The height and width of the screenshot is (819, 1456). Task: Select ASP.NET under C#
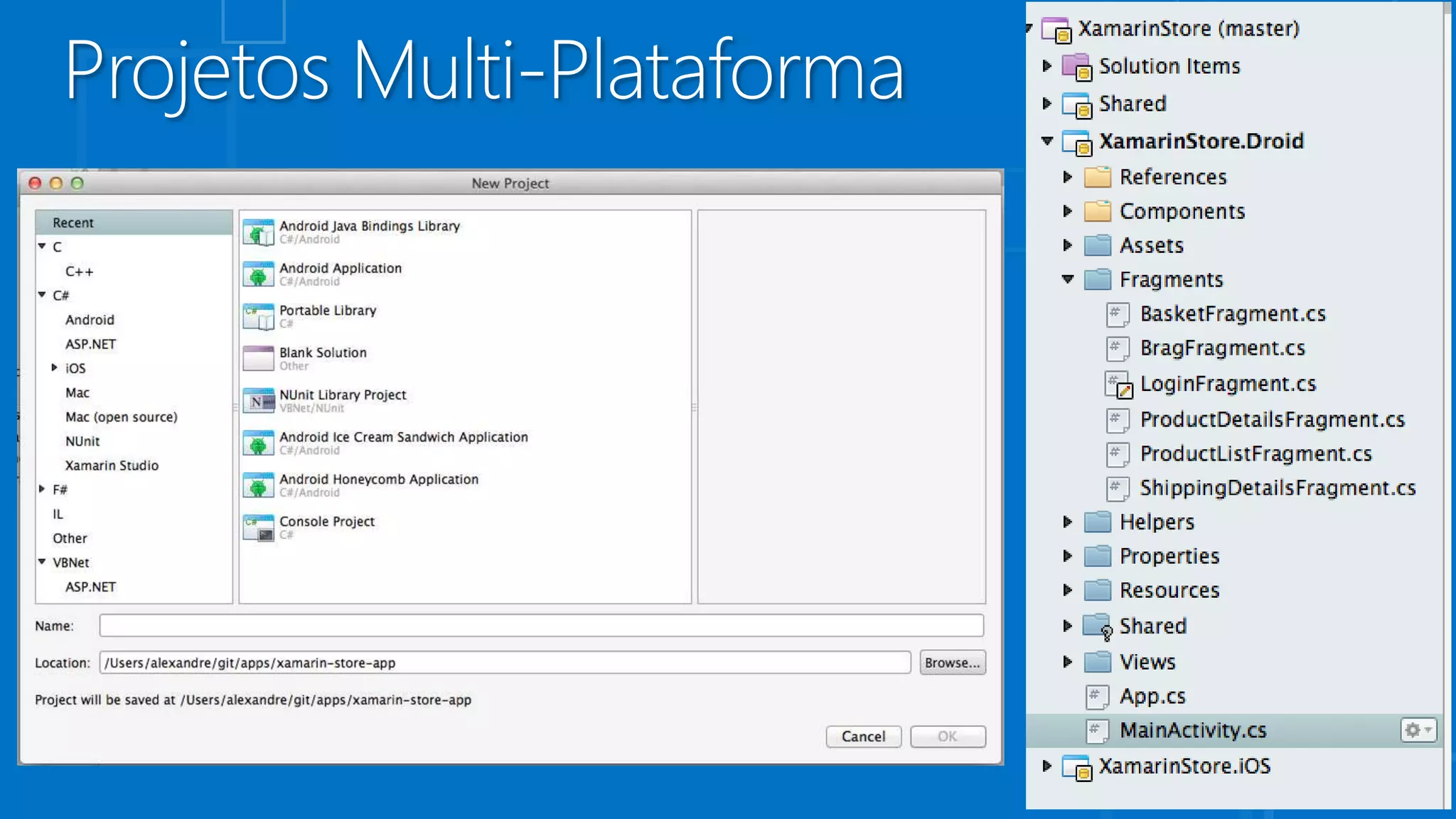pos(90,344)
